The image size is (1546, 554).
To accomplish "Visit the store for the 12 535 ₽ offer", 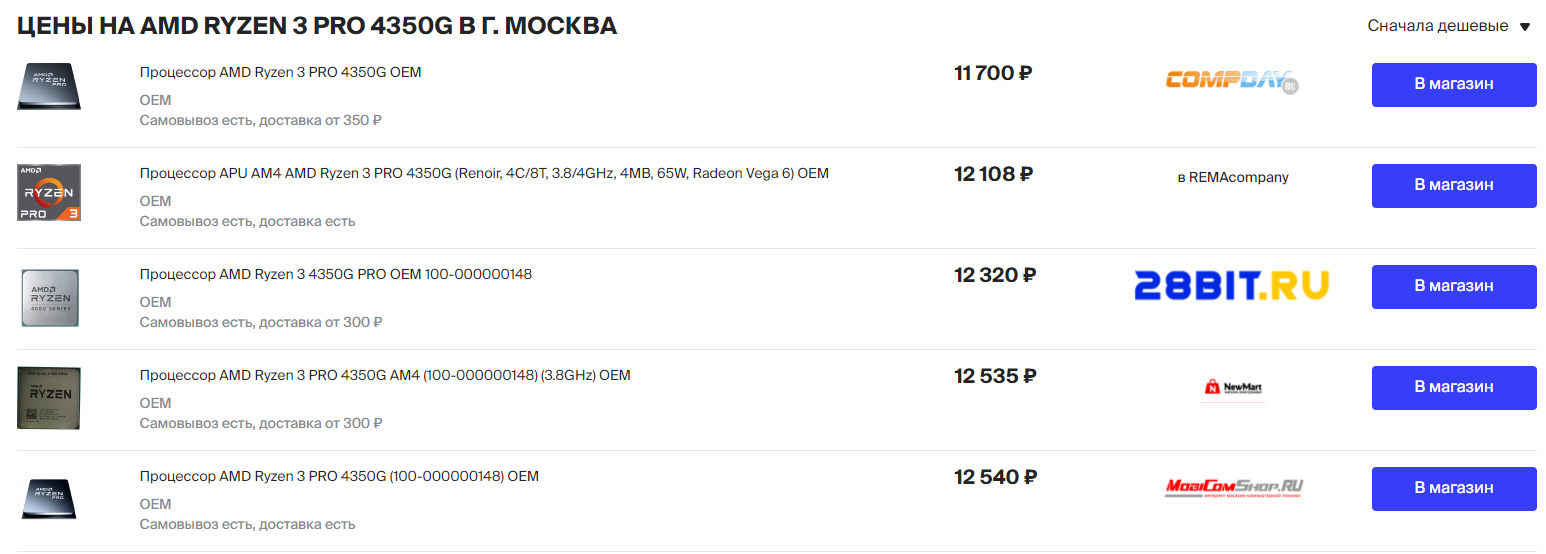I will tap(1453, 387).
